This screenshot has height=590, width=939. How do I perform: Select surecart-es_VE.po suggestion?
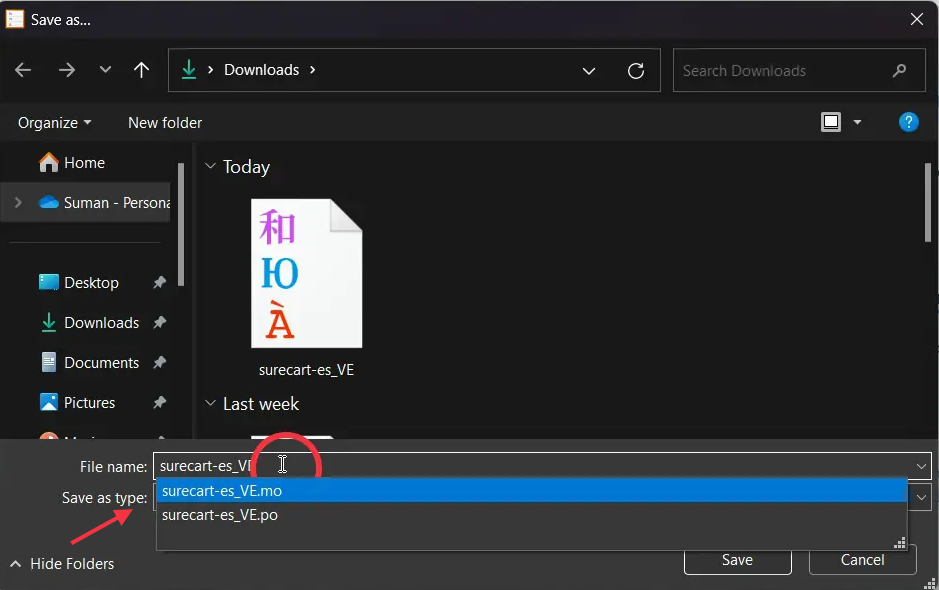[220, 515]
